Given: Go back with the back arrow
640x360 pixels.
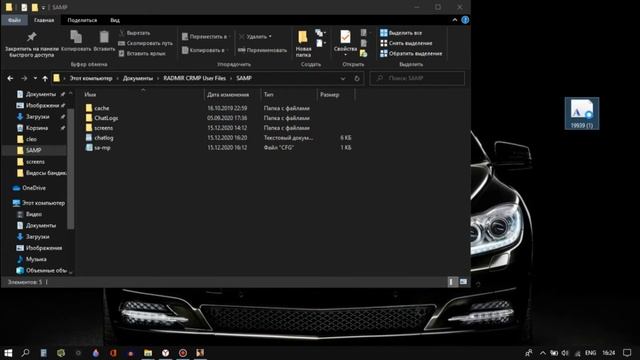Looking at the screenshot, I should coord(10,78).
